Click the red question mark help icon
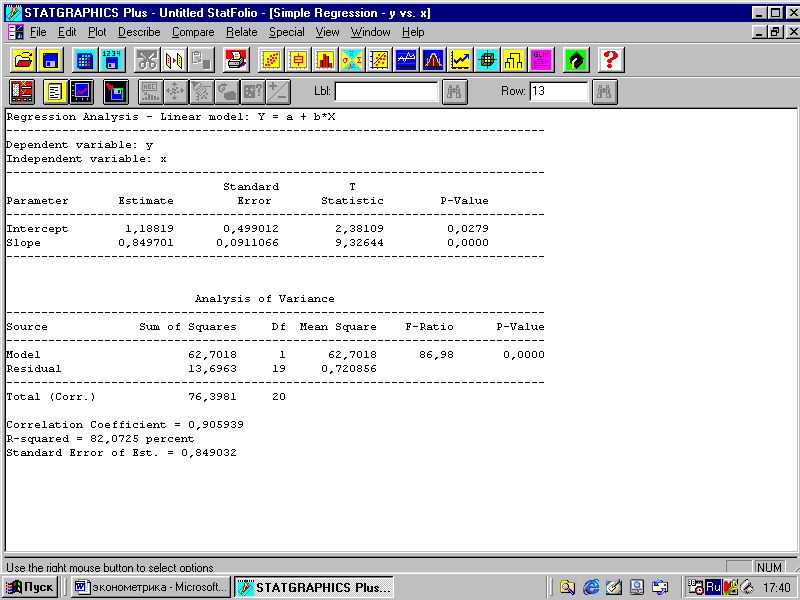Image resolution: width=800 pixels, height=600 pixels. pyautogui.click(x=610, y=60)
